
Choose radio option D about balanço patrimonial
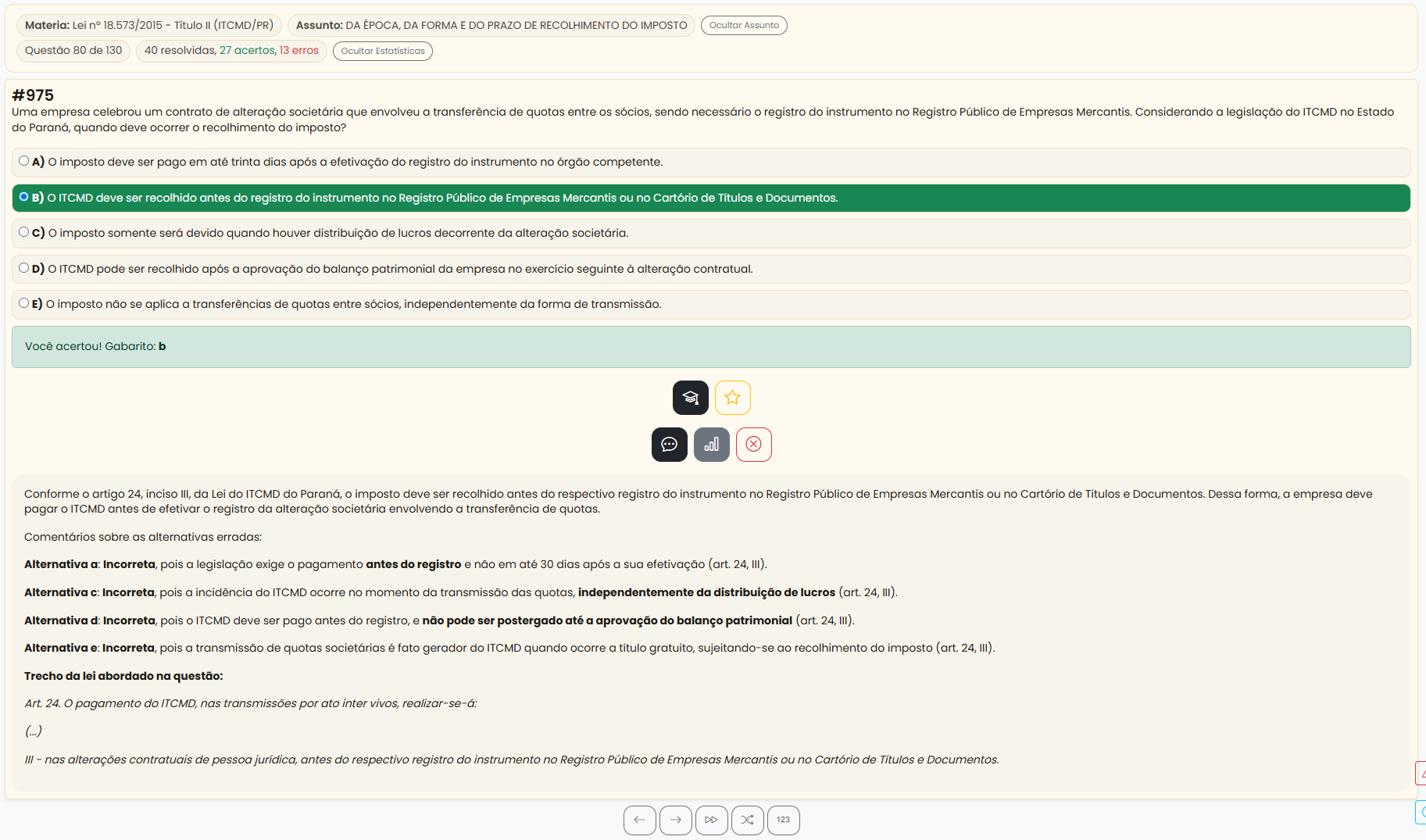(x=24, y=268)
